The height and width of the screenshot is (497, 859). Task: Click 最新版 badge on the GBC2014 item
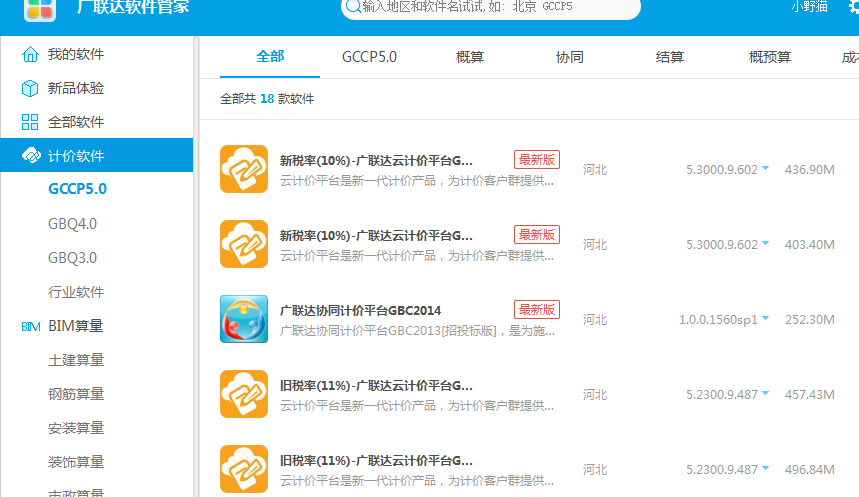click(x=537, y=310)
